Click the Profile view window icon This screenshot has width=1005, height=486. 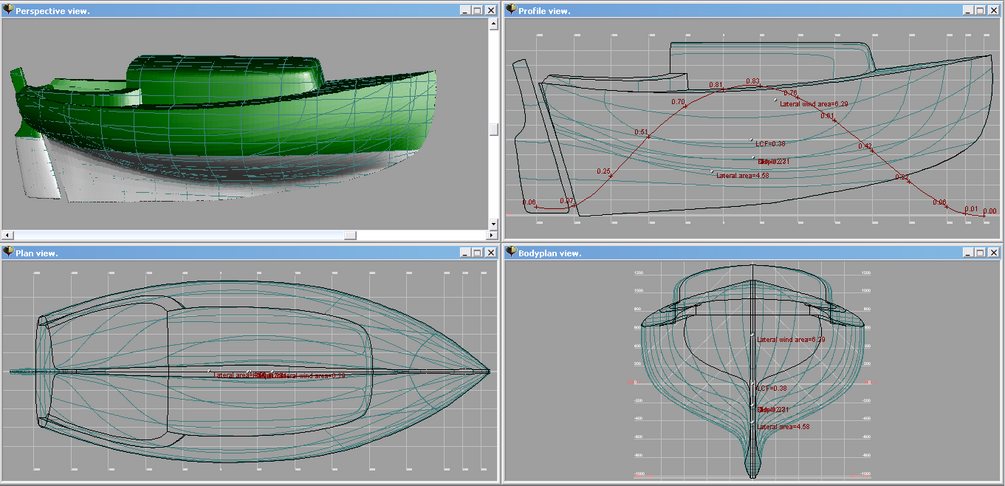(x=511, y=10)
